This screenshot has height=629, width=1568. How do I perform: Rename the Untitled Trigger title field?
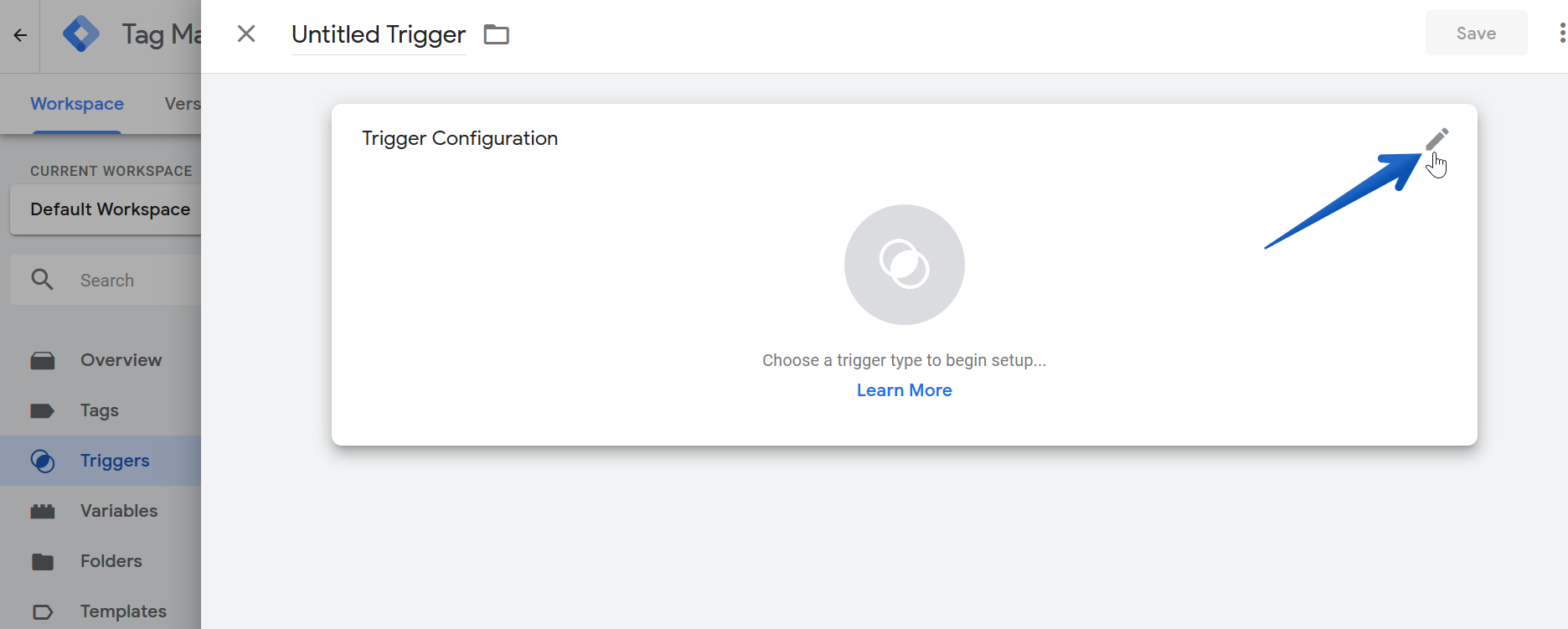pos(379,34)
